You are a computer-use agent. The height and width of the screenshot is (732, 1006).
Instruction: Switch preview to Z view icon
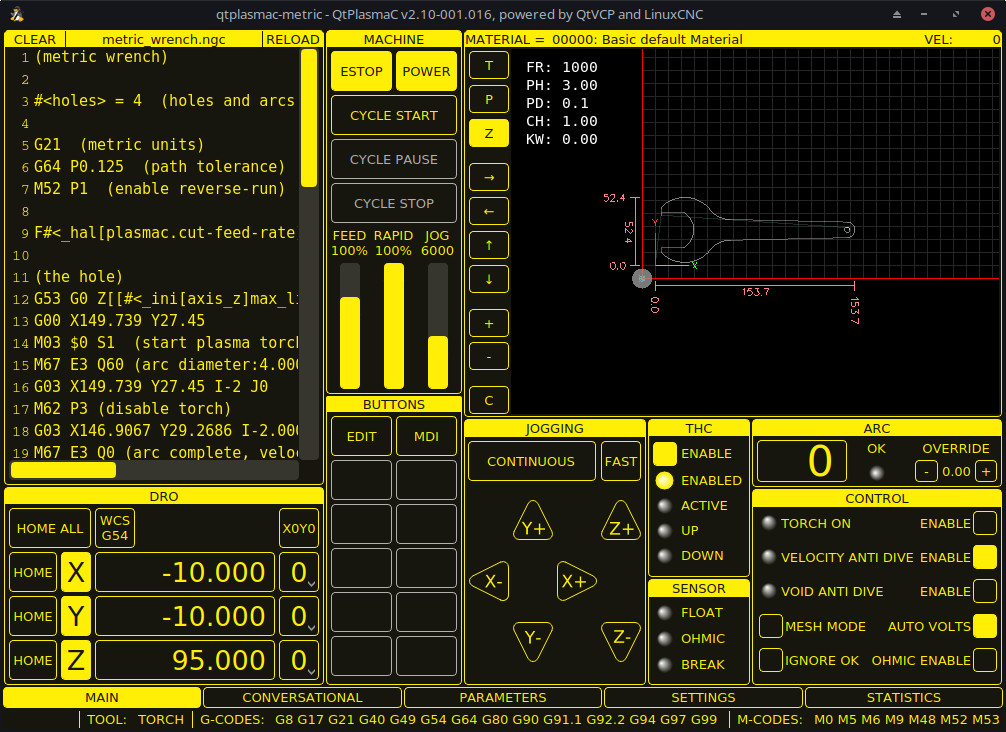[488, 132]
